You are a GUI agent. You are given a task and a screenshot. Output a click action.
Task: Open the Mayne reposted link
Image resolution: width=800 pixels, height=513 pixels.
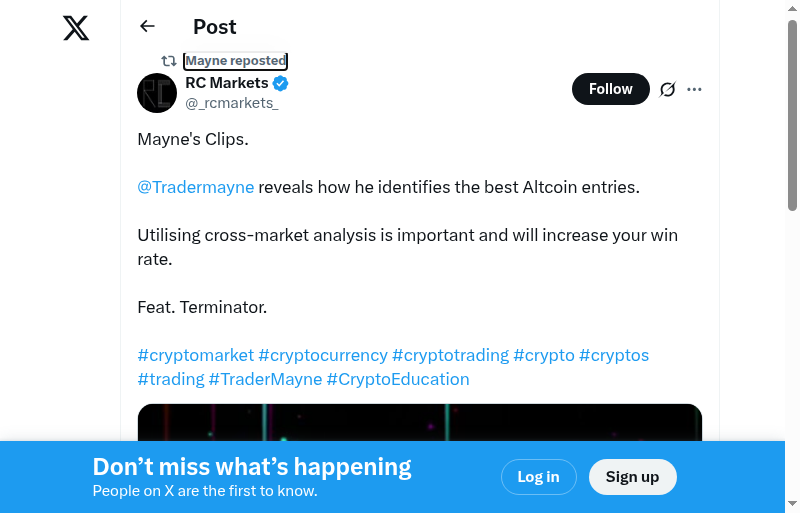tap(236, 61)
